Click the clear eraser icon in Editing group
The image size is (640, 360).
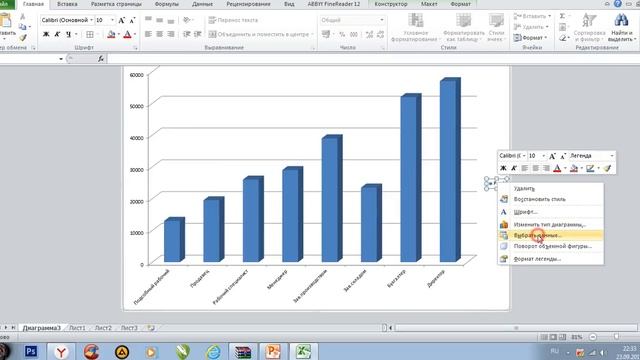click(x=563, y=38)
